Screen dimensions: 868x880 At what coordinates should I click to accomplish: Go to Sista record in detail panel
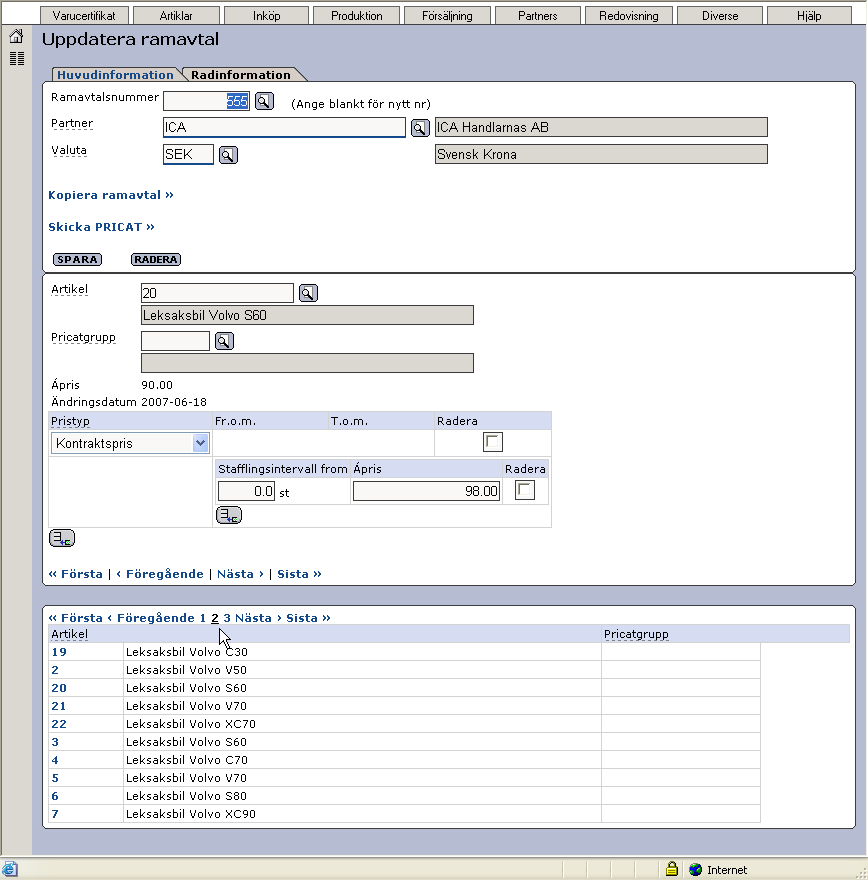[x=299, y=574]
